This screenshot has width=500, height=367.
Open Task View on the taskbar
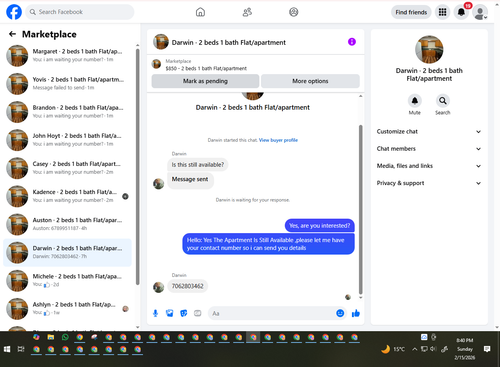click(x=21, y=349)
